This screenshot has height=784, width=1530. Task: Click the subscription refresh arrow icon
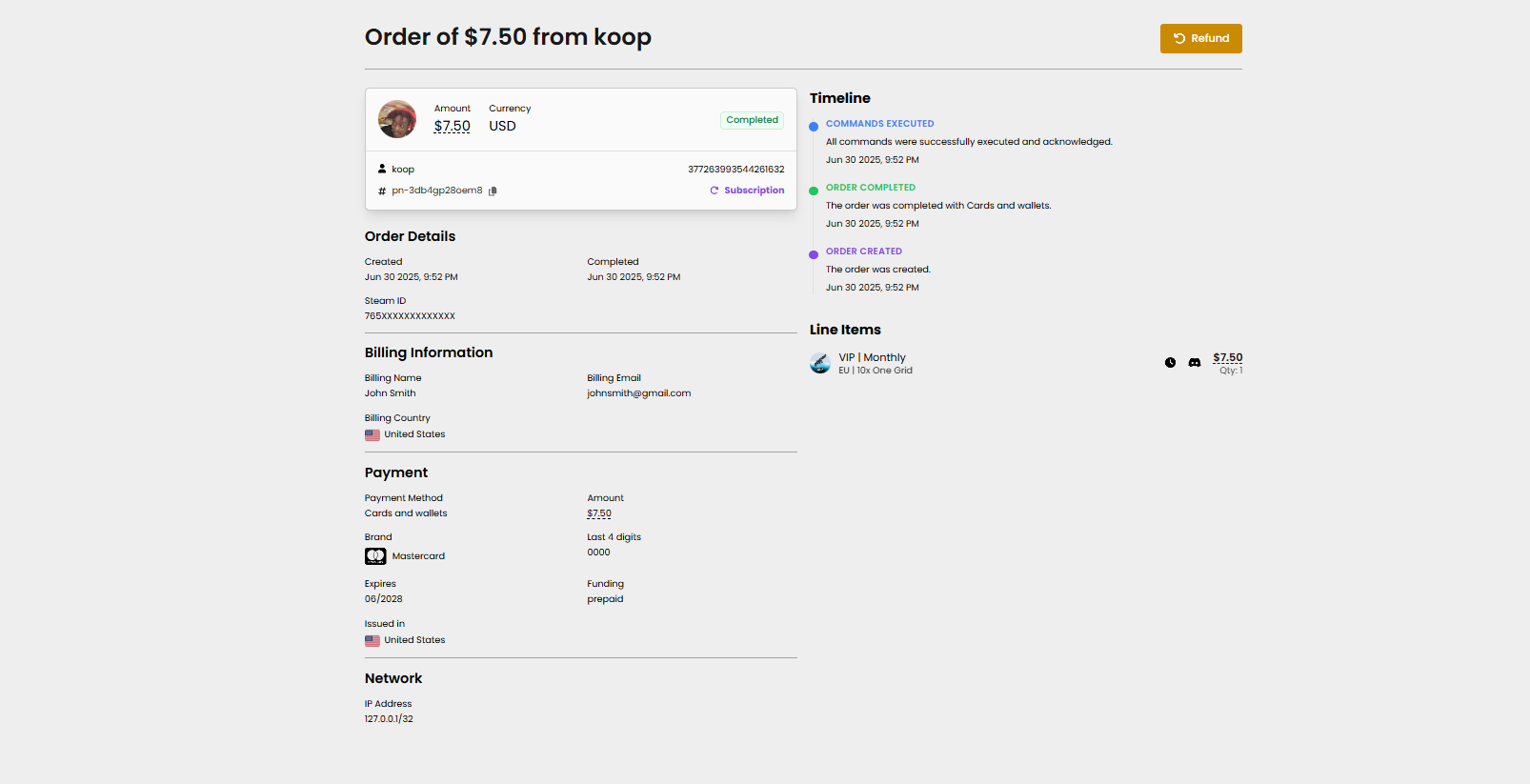click(x=715, y=191)
